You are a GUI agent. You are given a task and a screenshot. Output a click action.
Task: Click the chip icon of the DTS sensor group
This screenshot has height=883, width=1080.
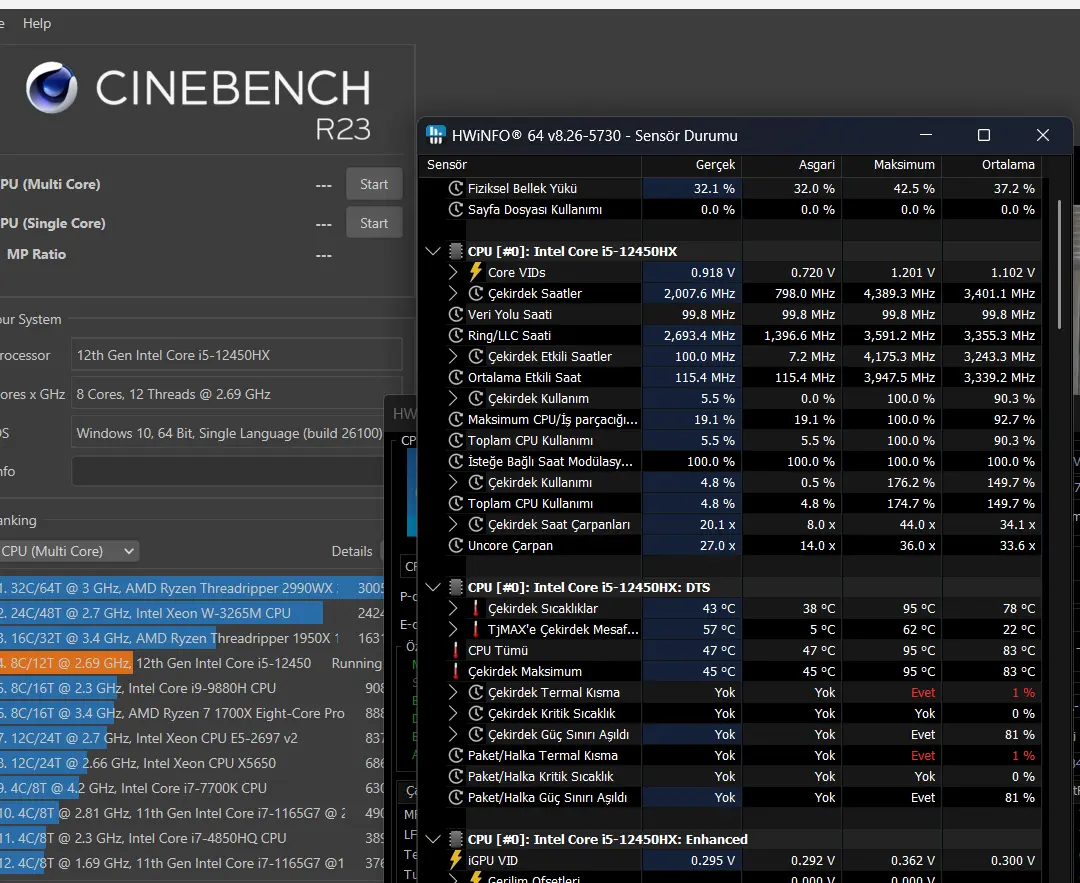point(455,588)
